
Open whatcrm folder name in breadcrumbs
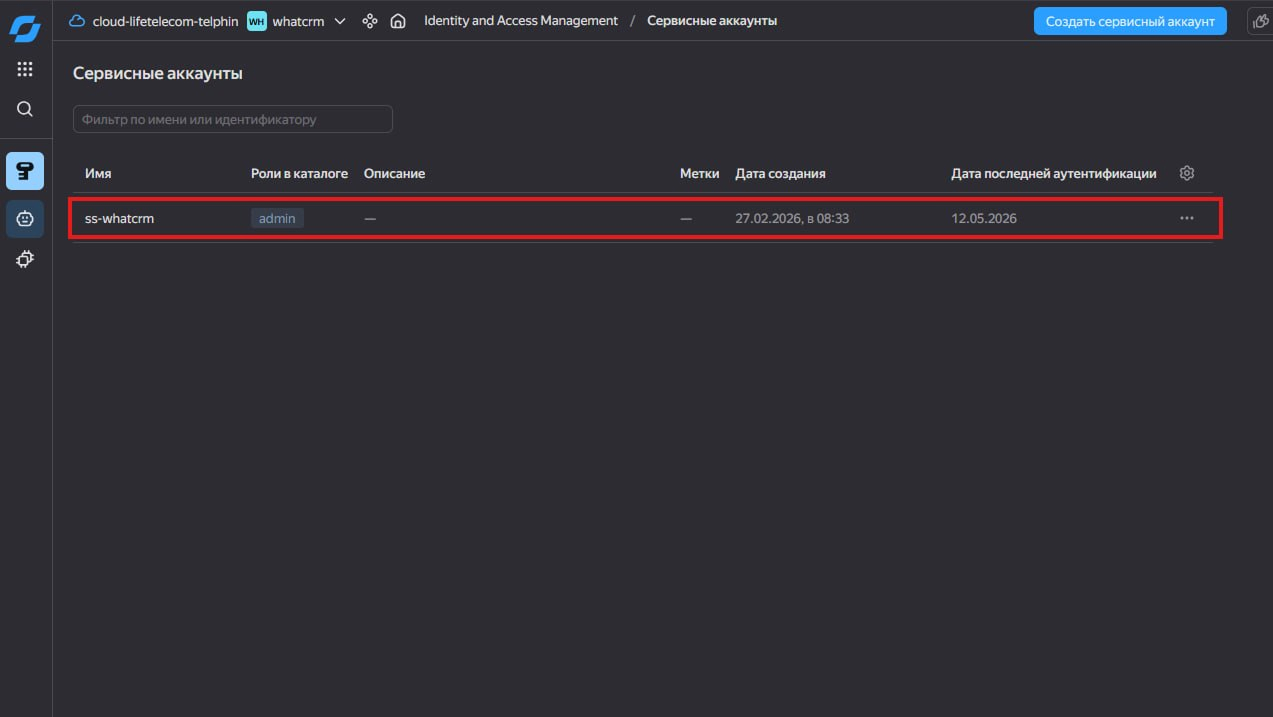[x=298, y=21]
